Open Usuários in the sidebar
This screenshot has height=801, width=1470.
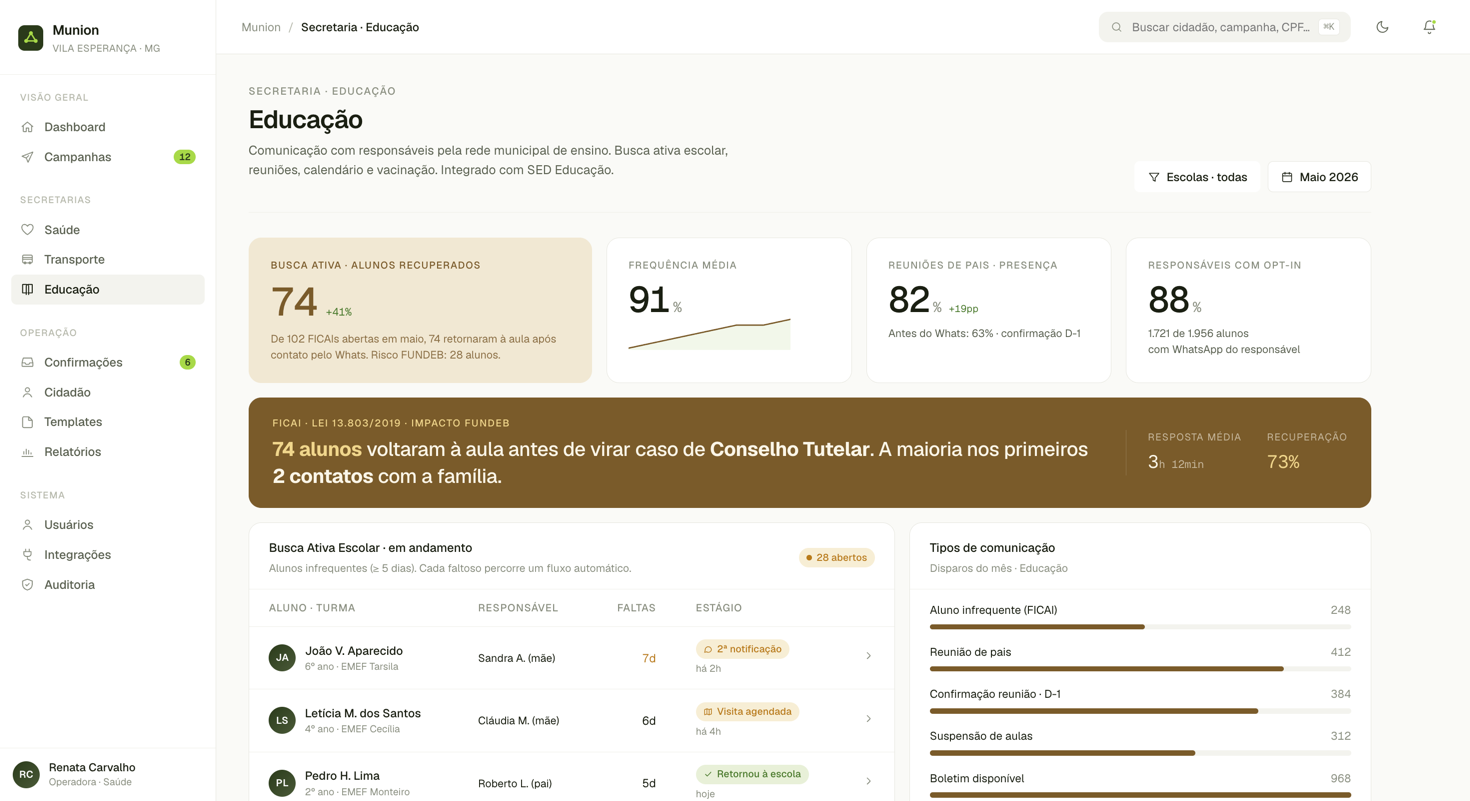coord(108,525)
